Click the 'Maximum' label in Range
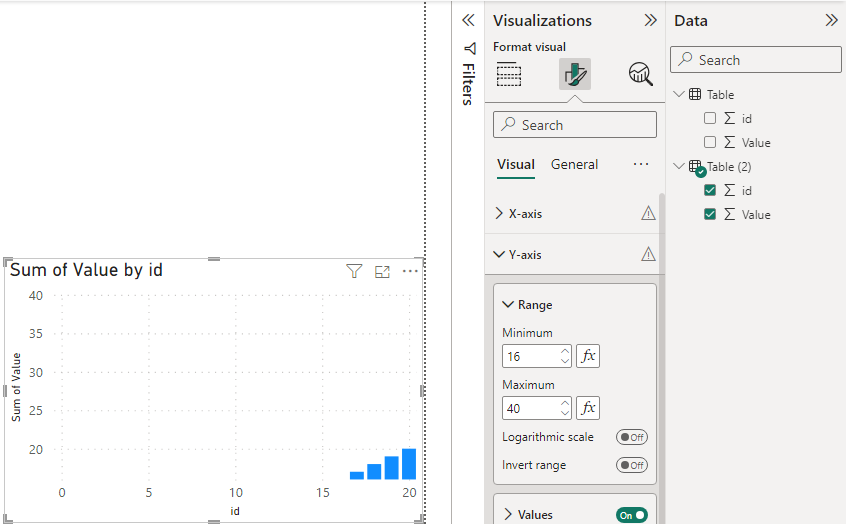846x524 pixels. pos(528,385)
